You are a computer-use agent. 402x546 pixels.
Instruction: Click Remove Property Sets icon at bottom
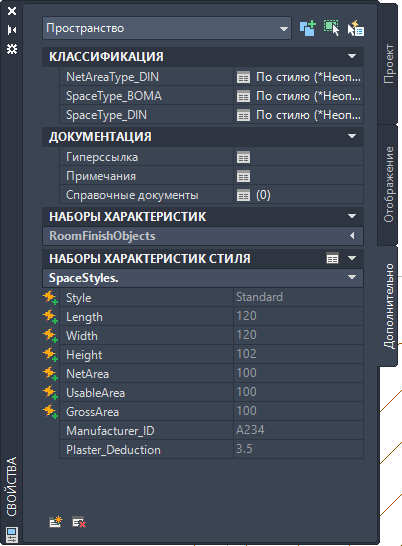click(79, 522)
